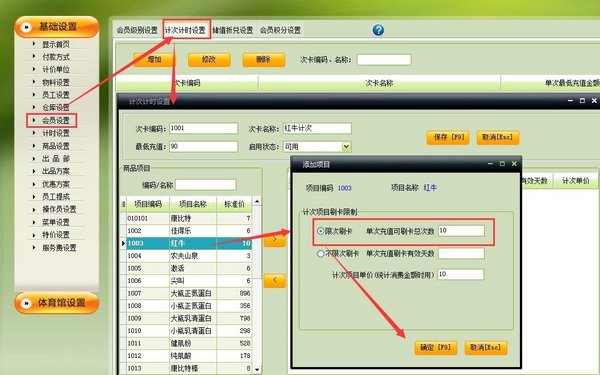Select the 康比特 row in product list

coord(189,218)
